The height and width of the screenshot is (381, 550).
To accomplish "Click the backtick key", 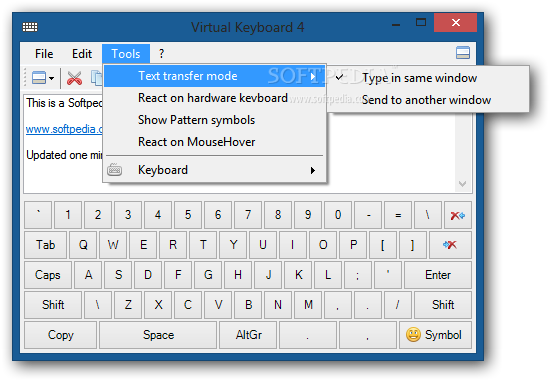I will click(38, 215).
